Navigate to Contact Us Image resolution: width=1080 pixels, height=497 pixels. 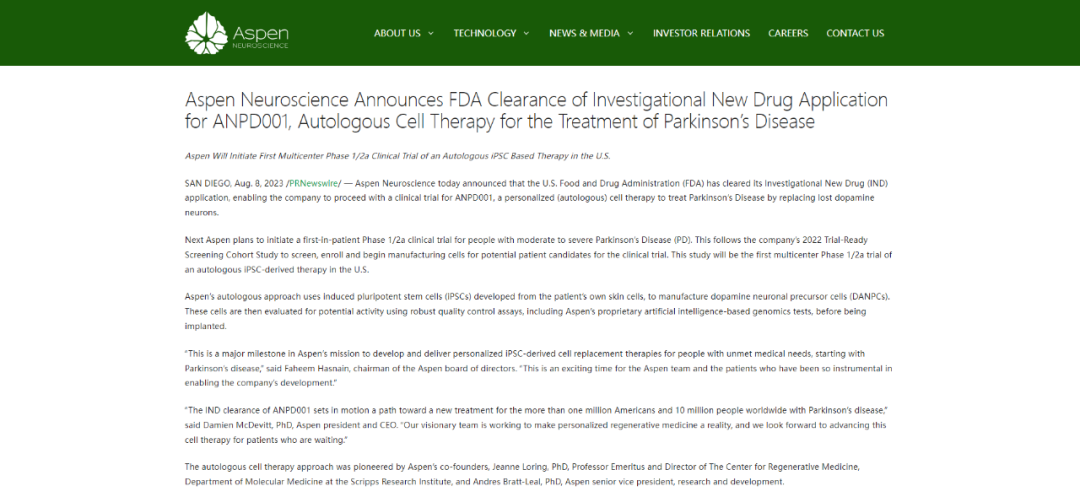[x=855, y=33]
